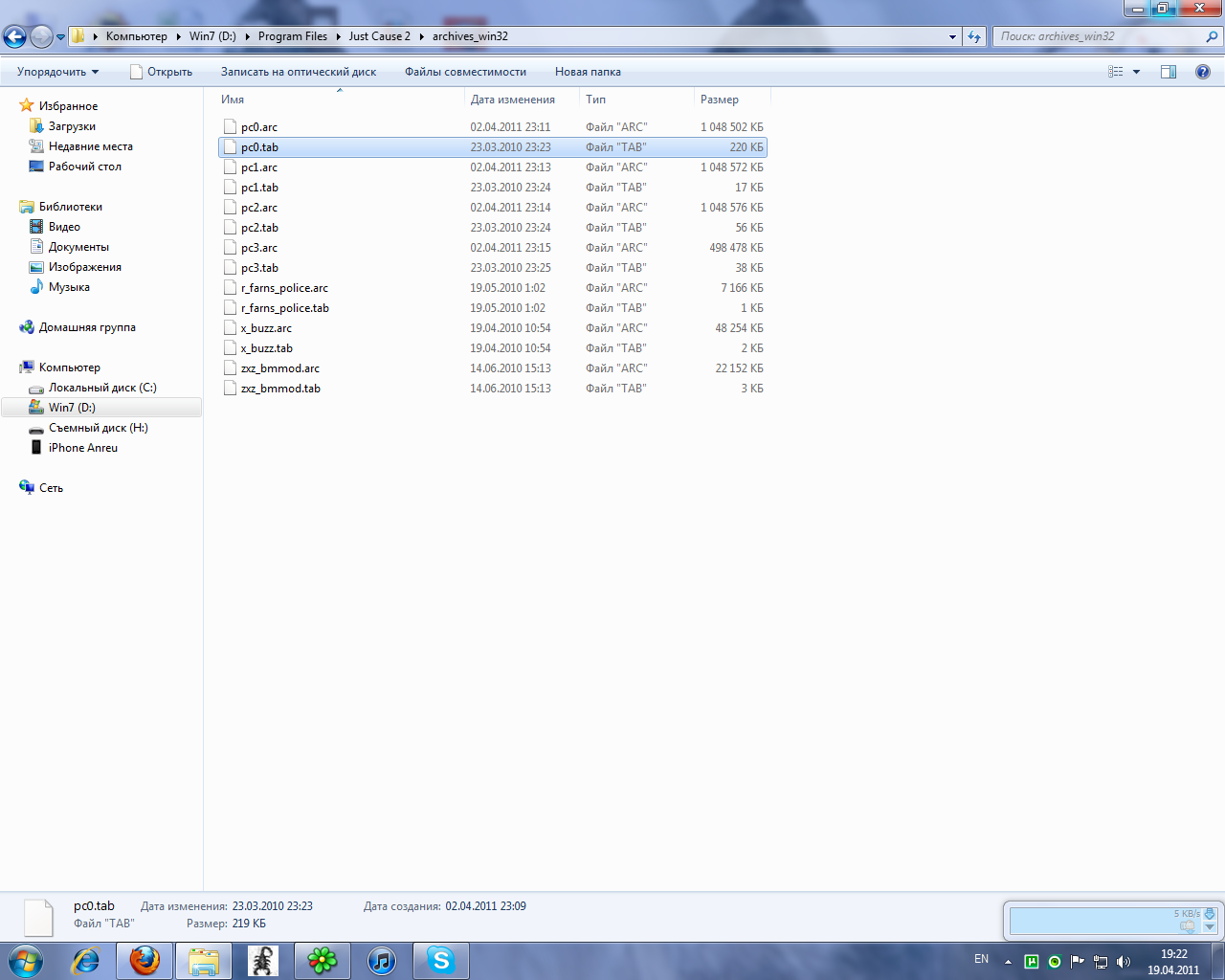1225x980 pixels.
Task: Choose Записать на оптический диск
Action: point(299,72)
